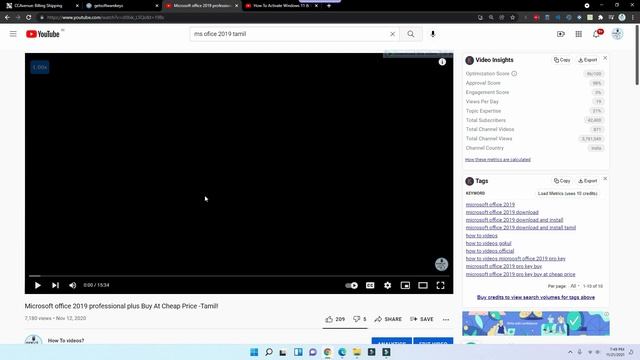Skip to the next video

click(56, 285)
